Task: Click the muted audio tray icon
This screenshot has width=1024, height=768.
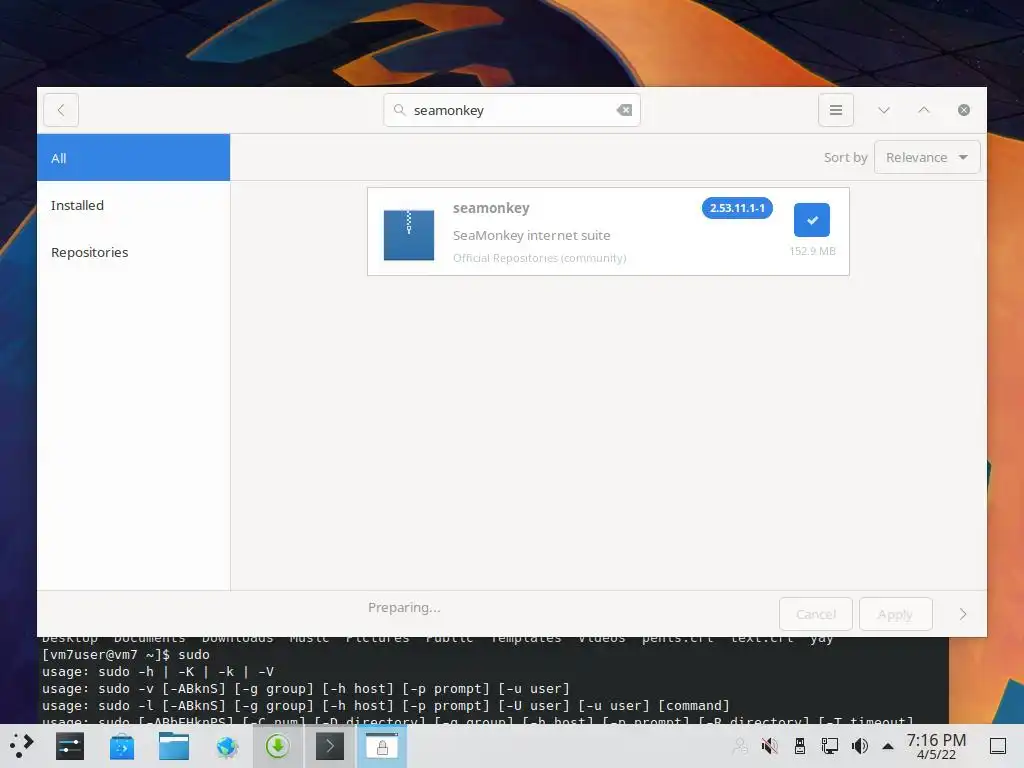Action: point(769,746)
